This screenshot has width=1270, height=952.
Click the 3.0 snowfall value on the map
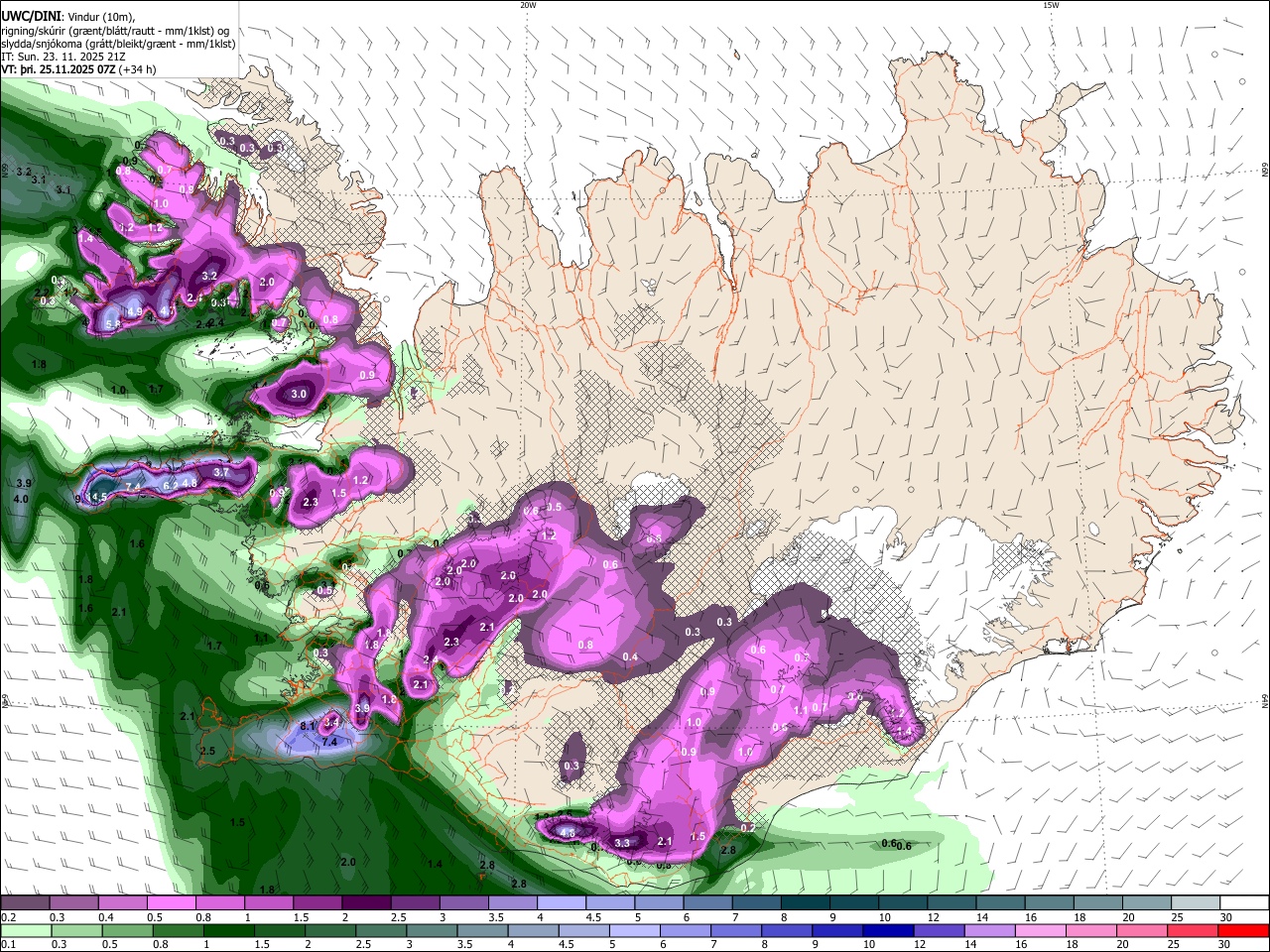pyautogui.click(x=299, y=394)
